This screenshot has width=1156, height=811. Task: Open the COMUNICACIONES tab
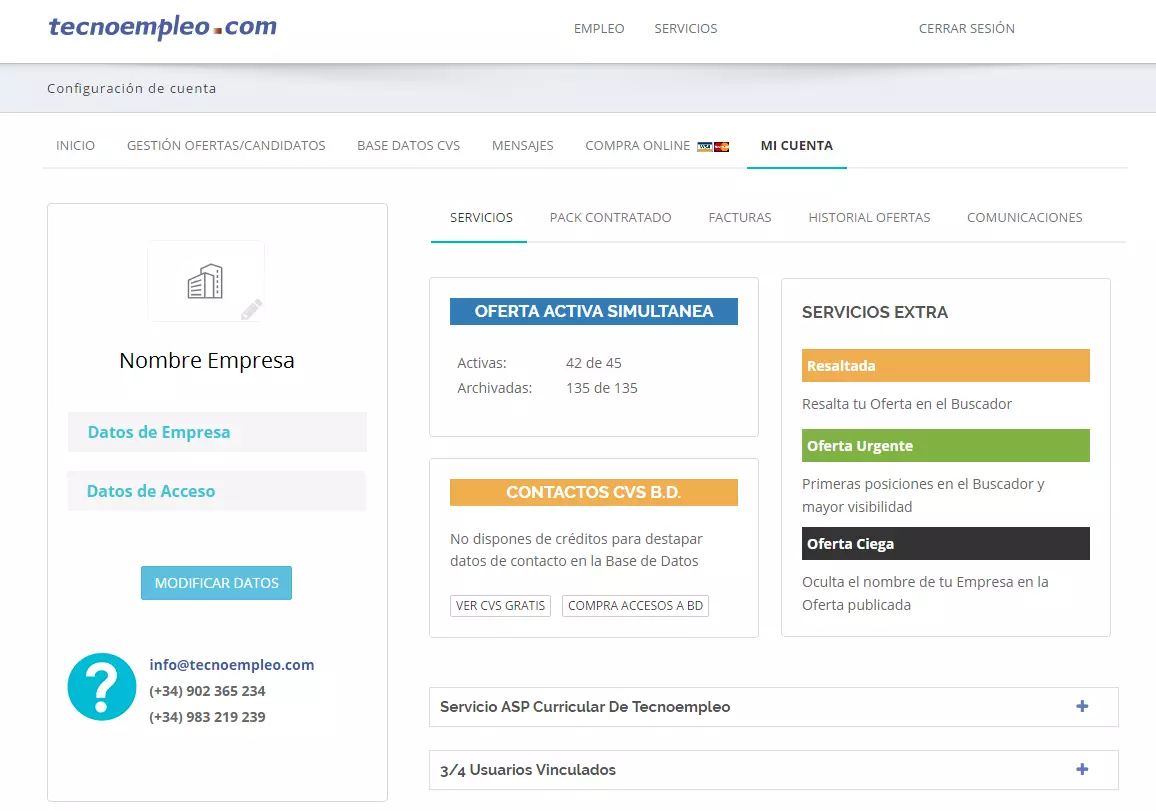pos(1024,217)
